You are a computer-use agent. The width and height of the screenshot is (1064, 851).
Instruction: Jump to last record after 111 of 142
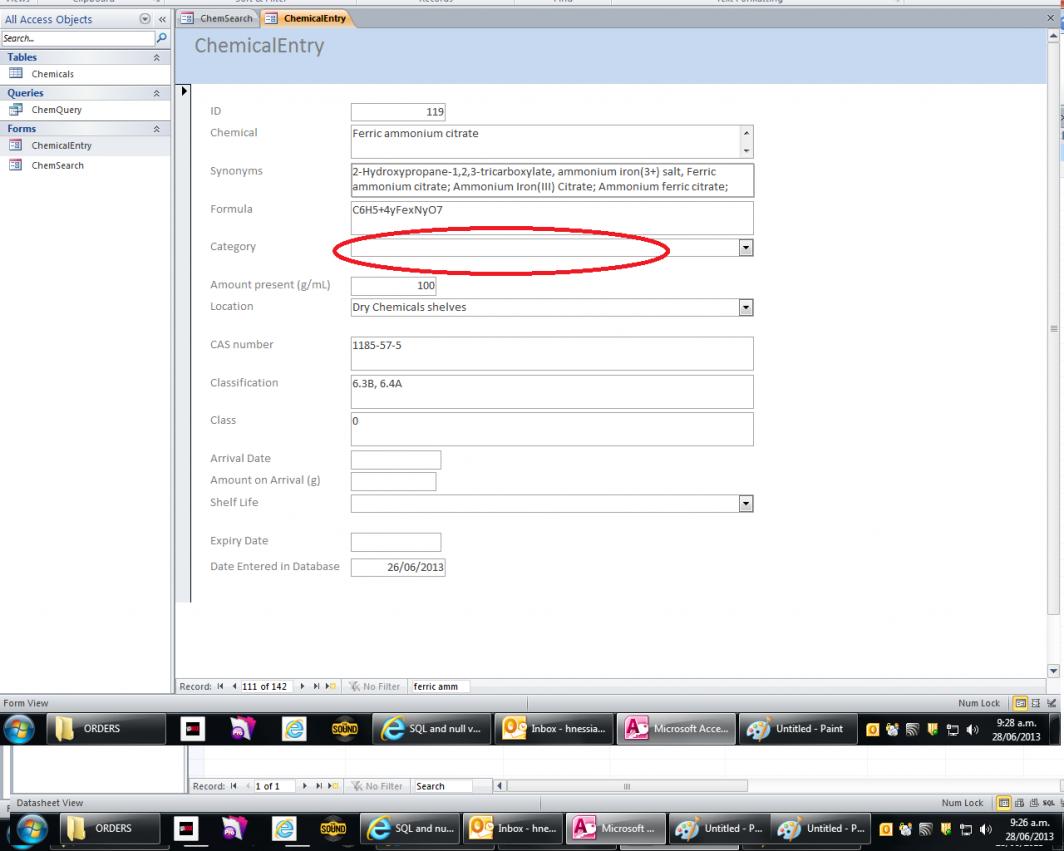(x=316, y=686)
